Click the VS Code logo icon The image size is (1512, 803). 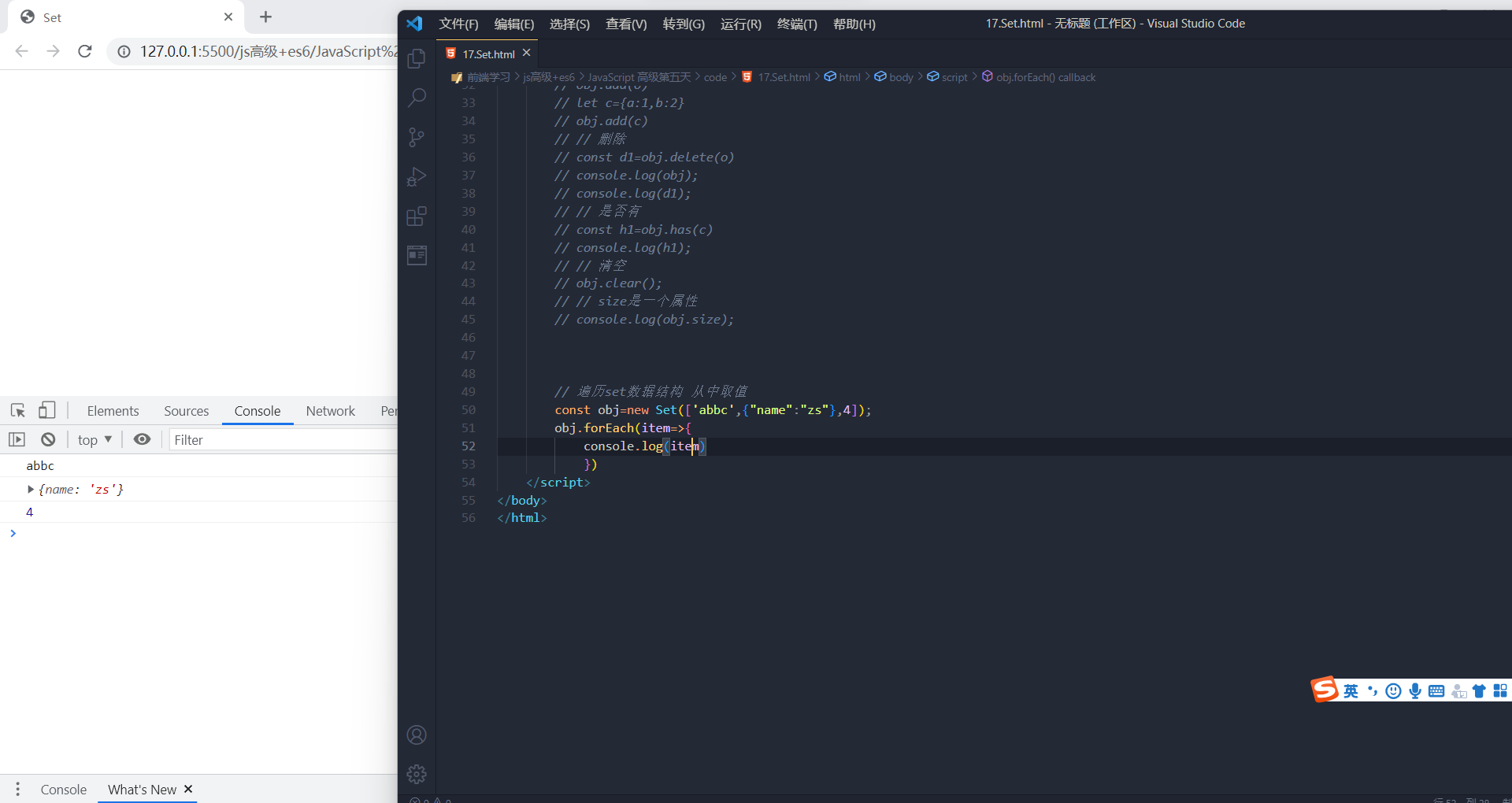pyautogui.click(x=415, y=24)
